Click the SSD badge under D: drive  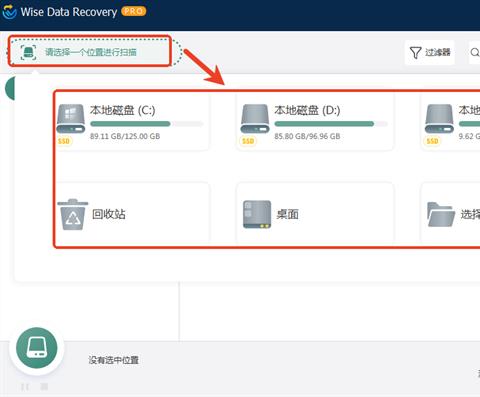coord(248,141)
